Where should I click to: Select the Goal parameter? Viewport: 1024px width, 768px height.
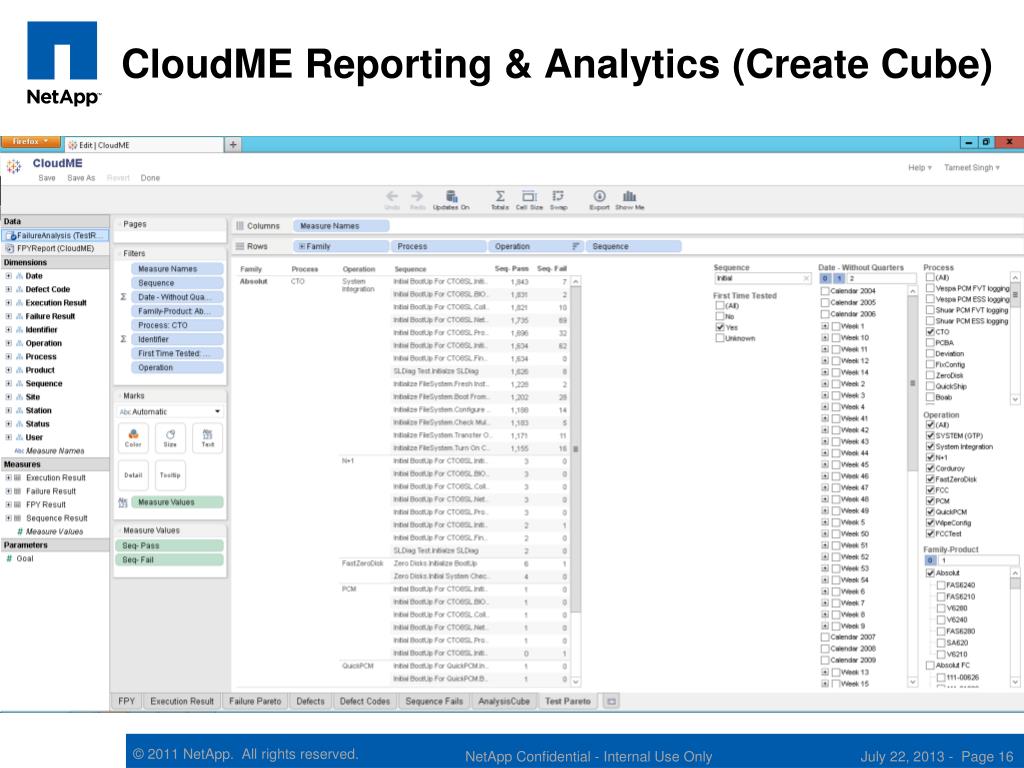click(25, 559)
